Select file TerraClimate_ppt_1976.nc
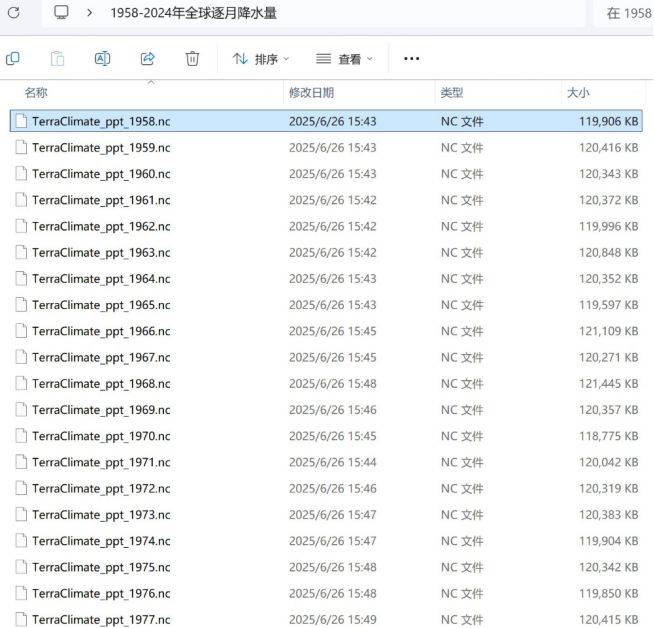This screenshot has height=628, width=654. click(326, 593)
